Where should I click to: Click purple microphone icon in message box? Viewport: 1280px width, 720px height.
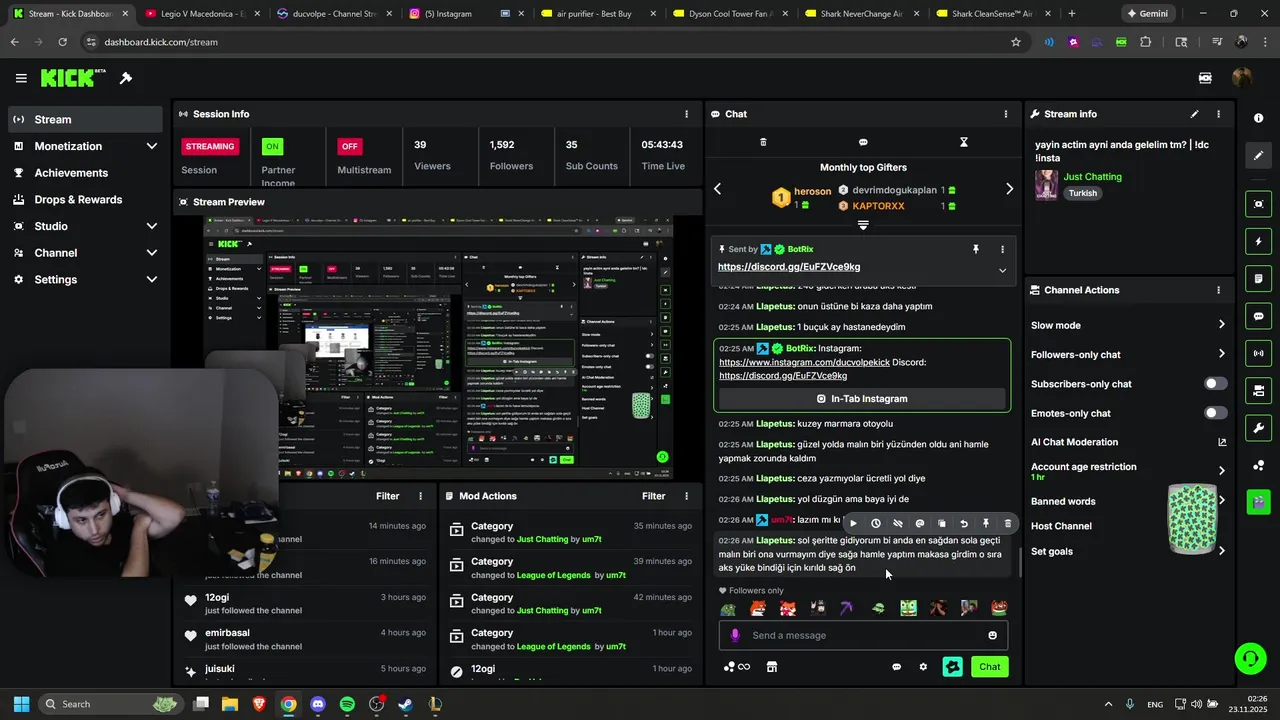[735, 635]
